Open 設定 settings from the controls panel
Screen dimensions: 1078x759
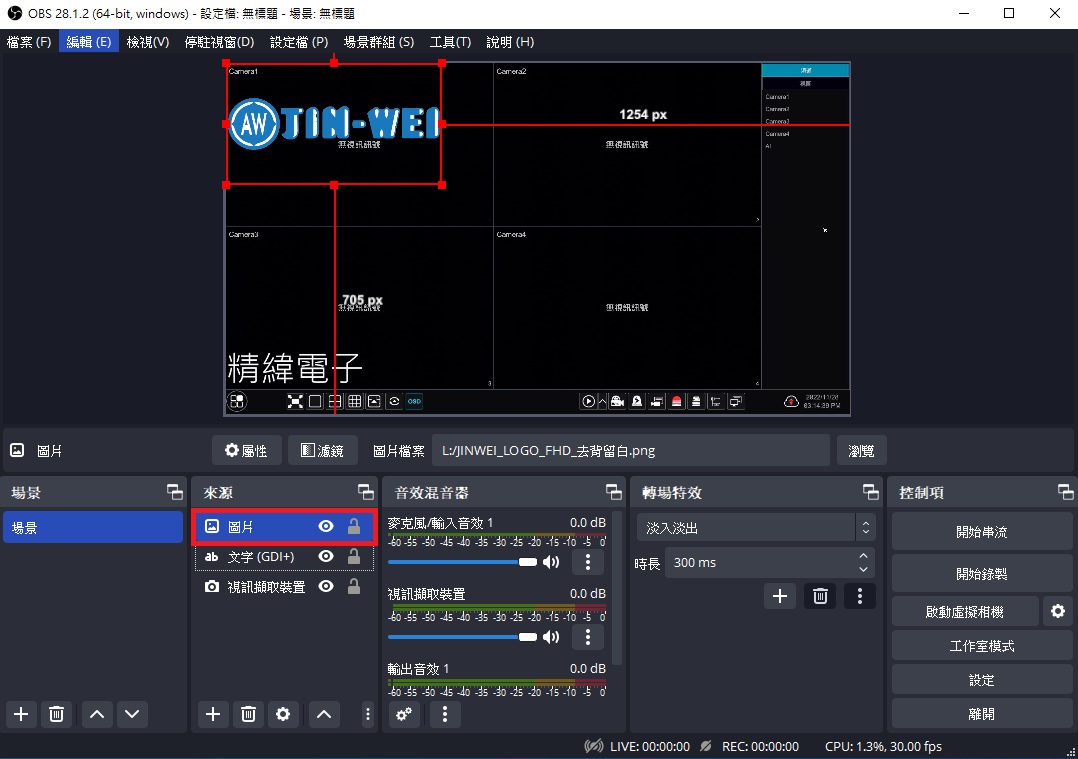pos(982,680)
